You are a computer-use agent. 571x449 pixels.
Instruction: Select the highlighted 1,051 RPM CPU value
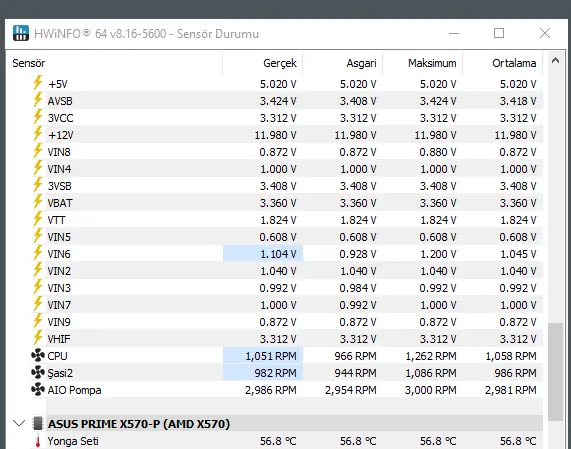click(x=263, y=356)
